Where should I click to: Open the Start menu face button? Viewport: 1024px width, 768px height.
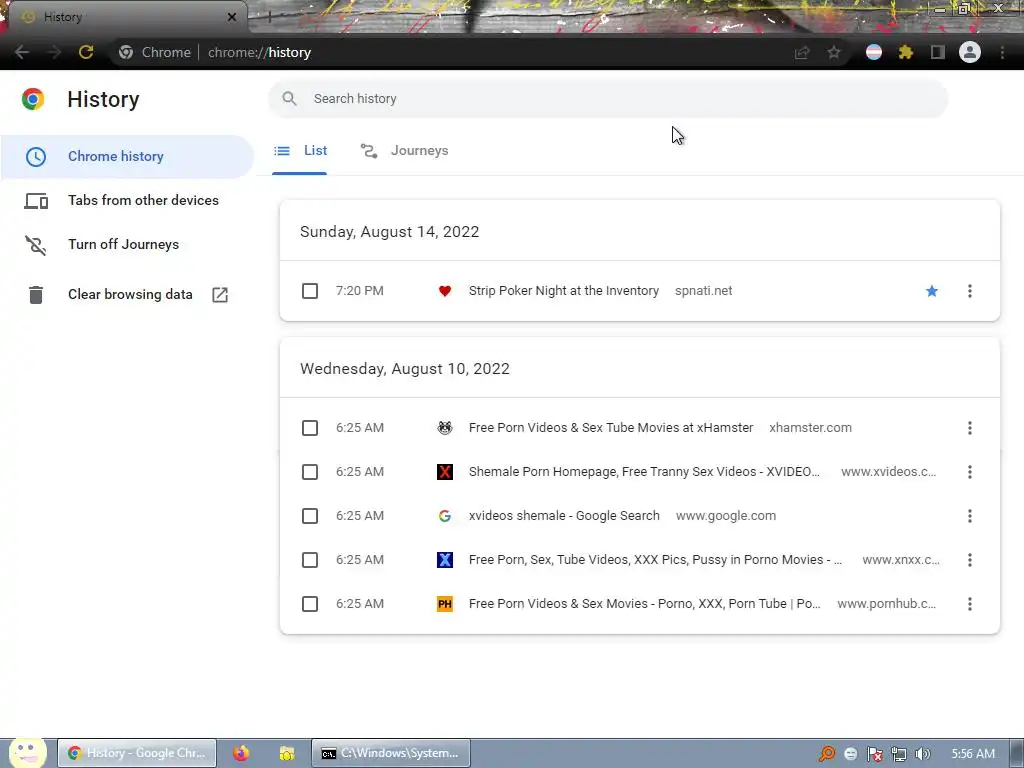[x=27, y=753]
